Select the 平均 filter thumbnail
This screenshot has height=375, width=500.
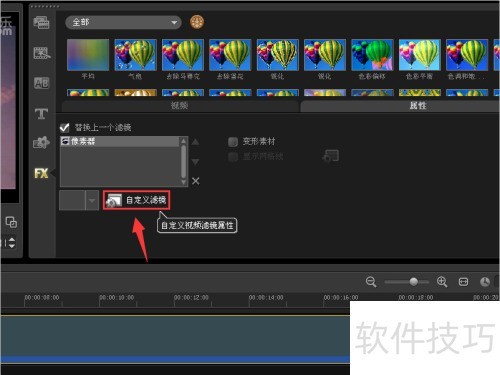tap(88, 55)
